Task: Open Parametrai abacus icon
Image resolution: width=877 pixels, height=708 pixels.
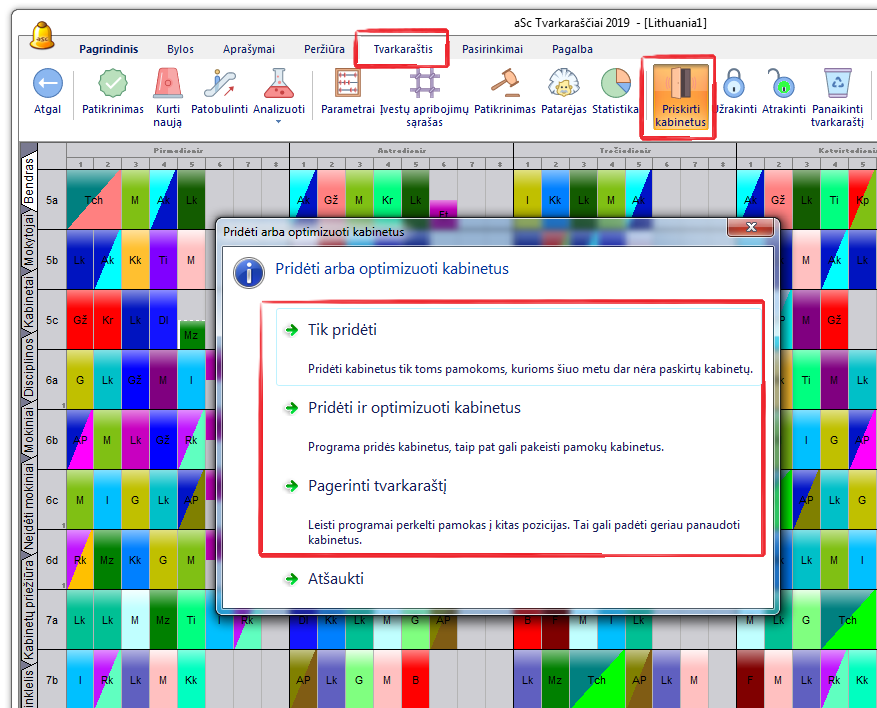Action: (347, 85)
